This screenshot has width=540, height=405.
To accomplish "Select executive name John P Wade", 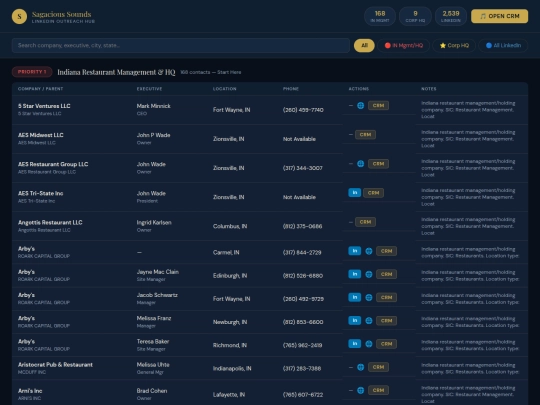I will point(154,135).
